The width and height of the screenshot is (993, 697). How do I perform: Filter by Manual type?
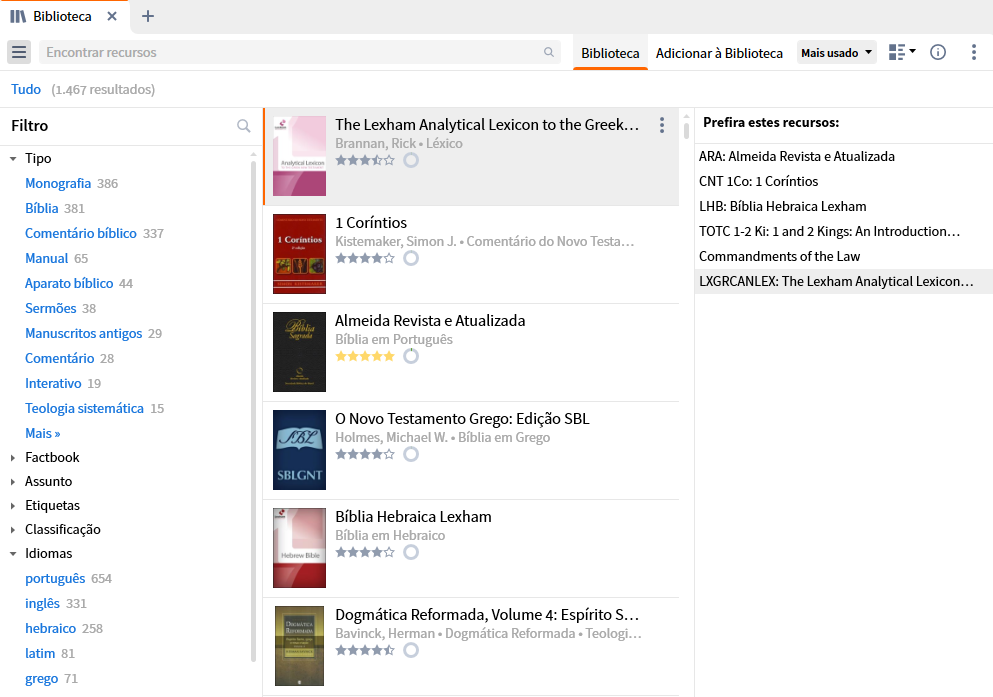pos(46,258)
